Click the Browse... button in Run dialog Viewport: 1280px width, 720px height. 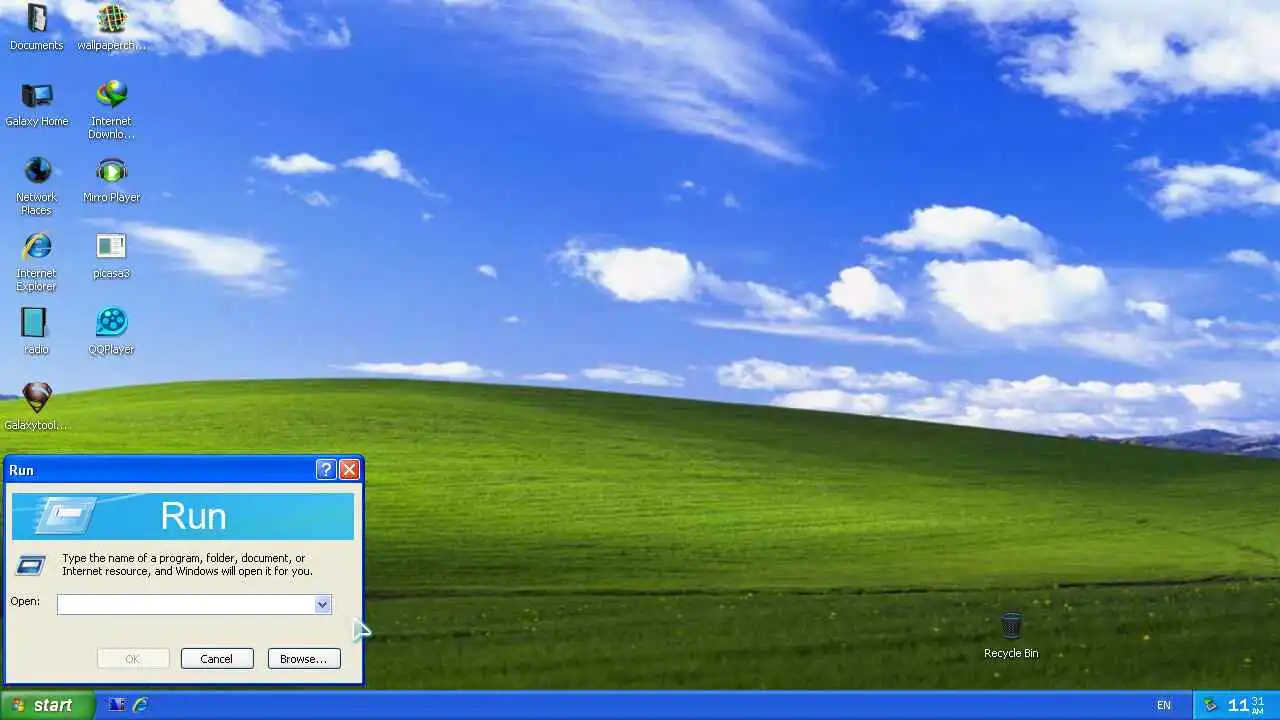(304, 659)
